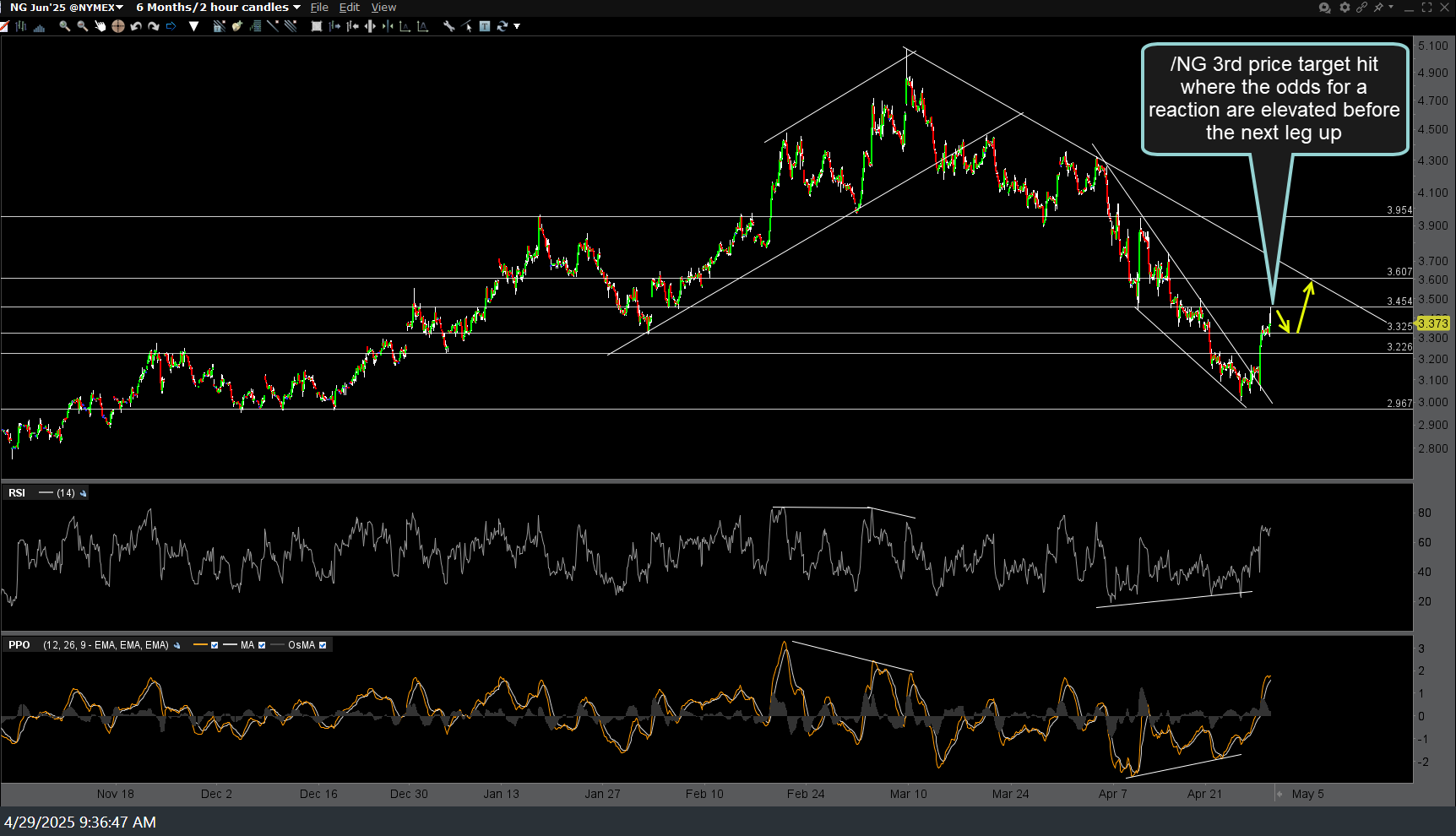
Task: Click the zoom in magnifier icon
Action: click(64, 26)
